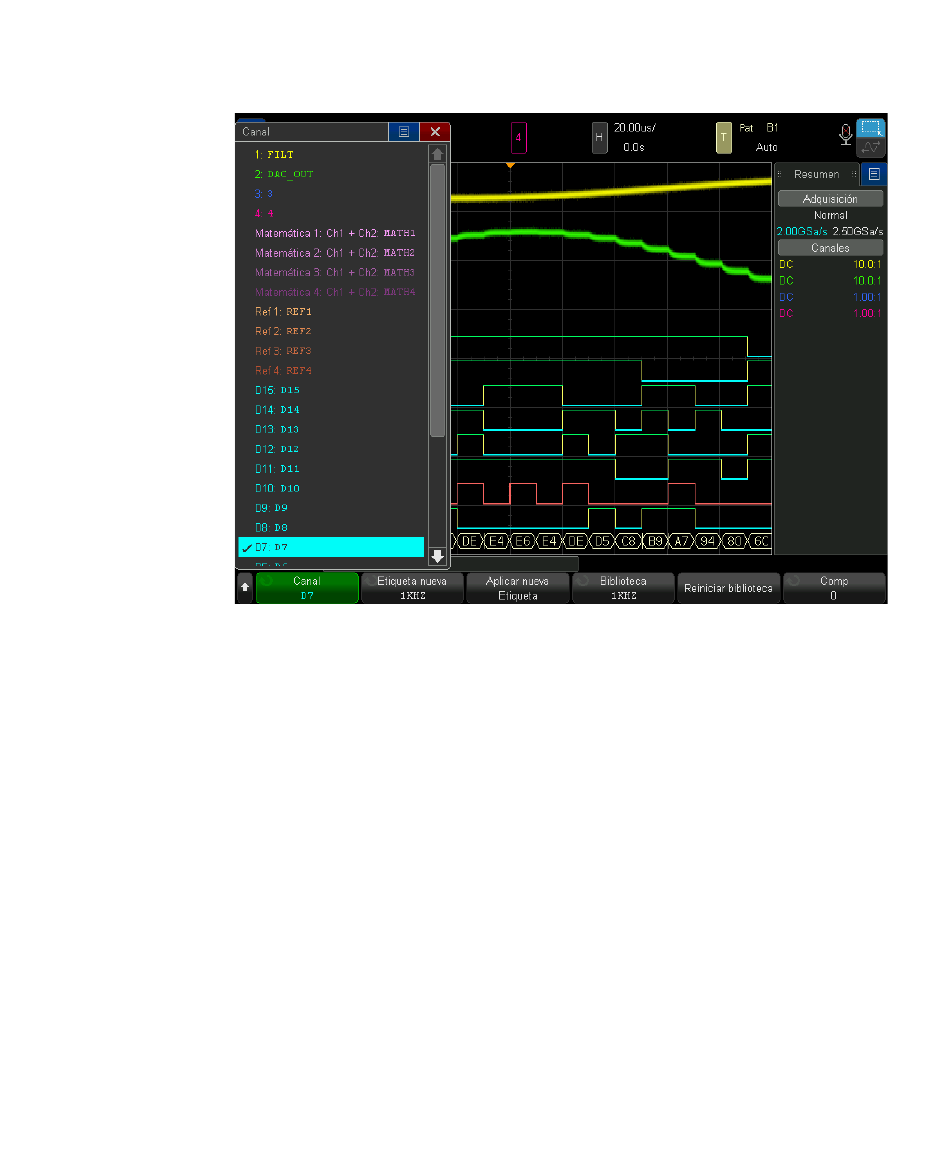Open the Canal D7 softkey
The width and height of the screenshot is (950, 1165).
tap(308, 588)
